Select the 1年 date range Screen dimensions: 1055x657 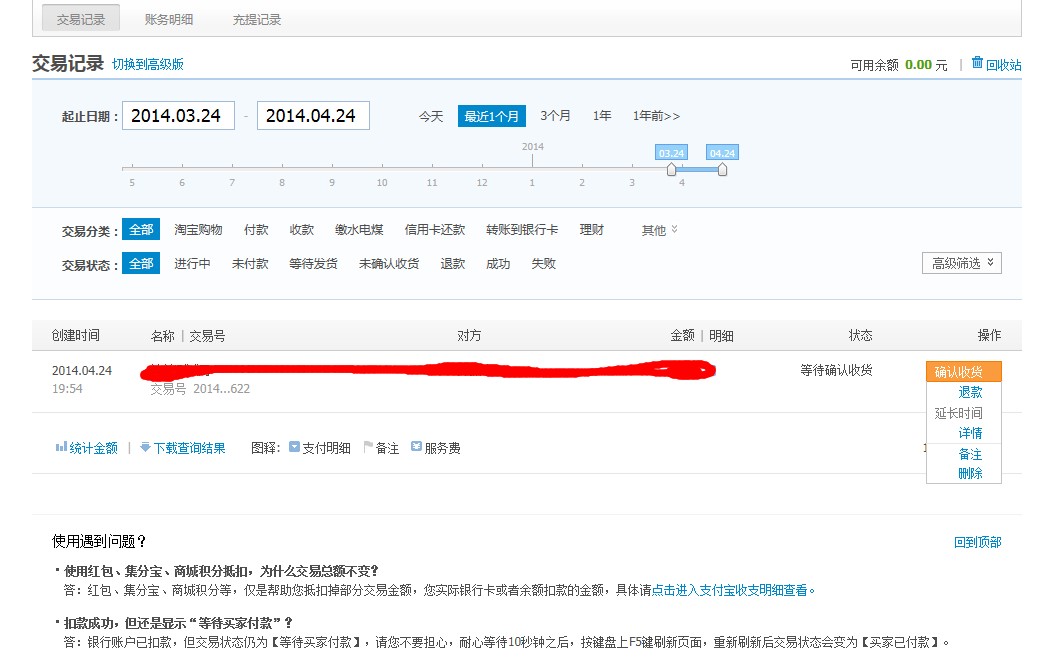pyautogui.click(x=602, y=116)
